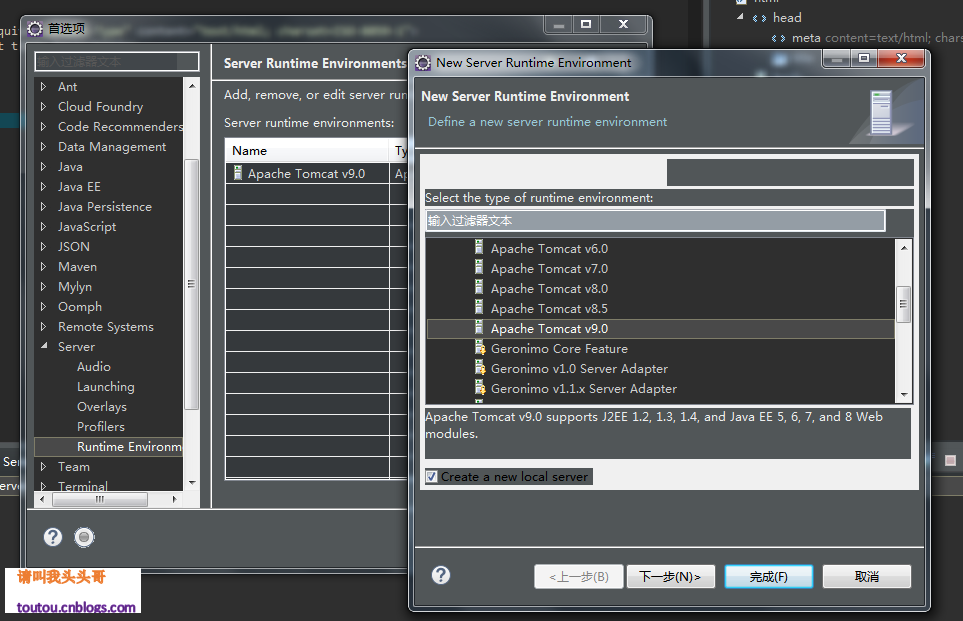This screenshot has height=621, width=963.
Task: Open the Launching server preference page
Action: (106, 386)
